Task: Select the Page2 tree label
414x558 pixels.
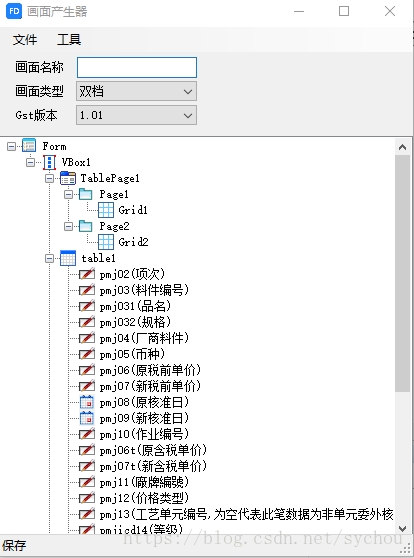Action: pyautogui.click(x=114, y=226)
